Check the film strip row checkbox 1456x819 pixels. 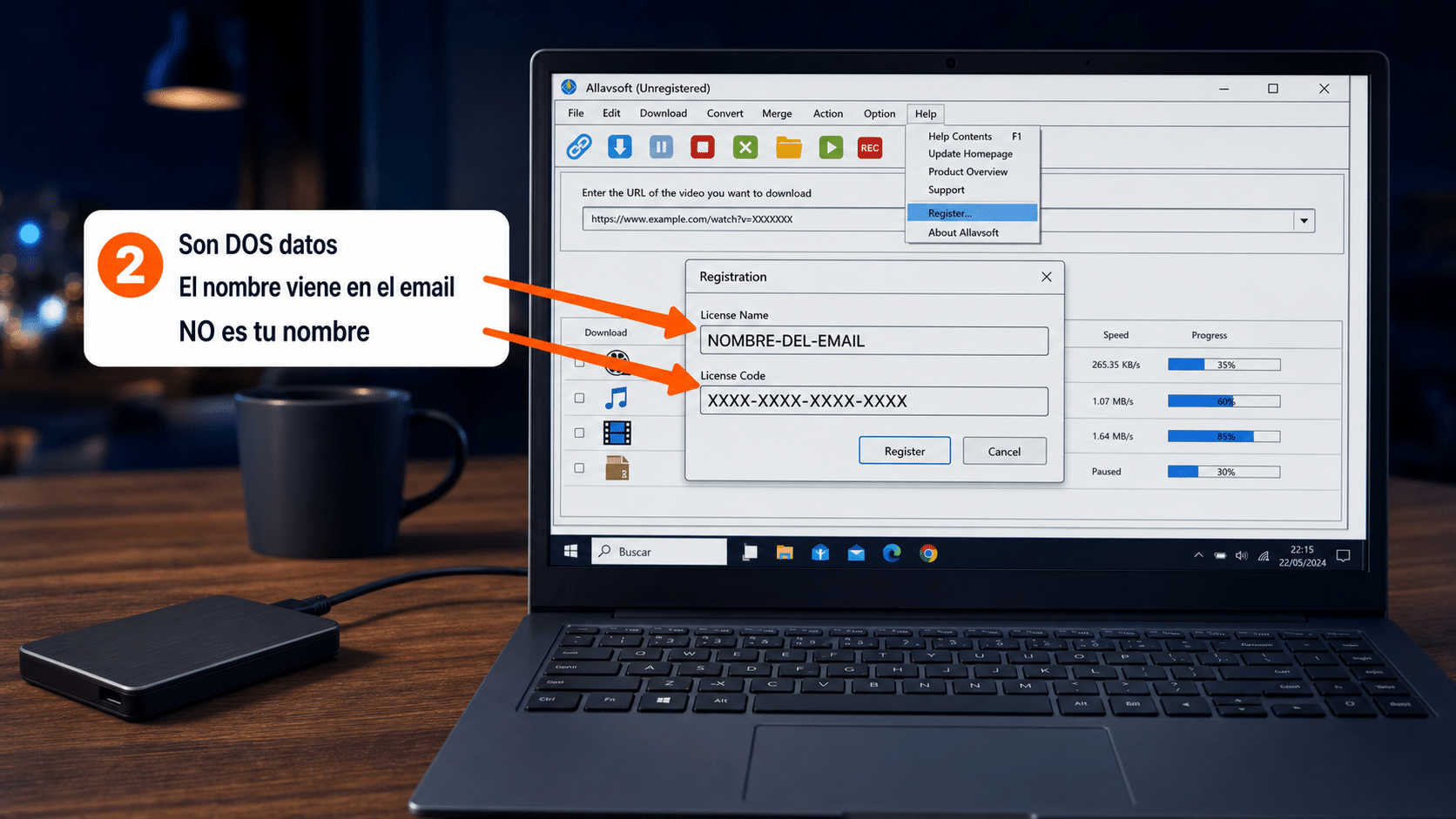pyautogui.click(x=579, y=433)
